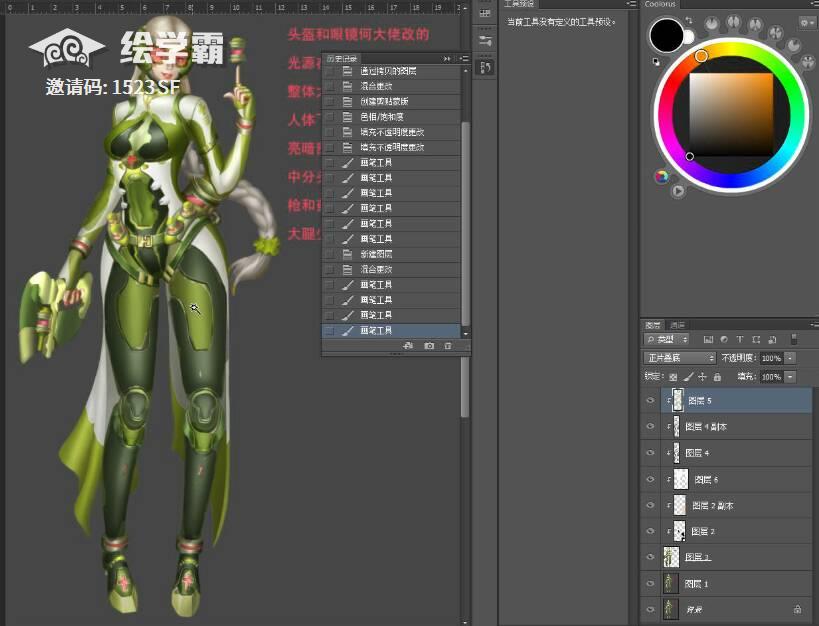Image resolution: width=819 pixels, height=626 pixels.
Task: Click the smart object filter icon
Action: tap(773, 340)
